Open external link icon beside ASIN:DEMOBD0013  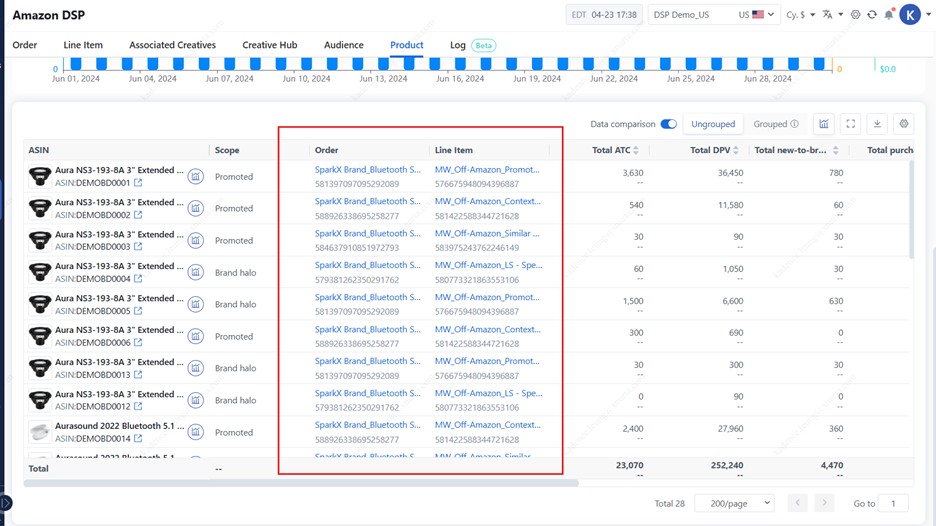(138, 375)
